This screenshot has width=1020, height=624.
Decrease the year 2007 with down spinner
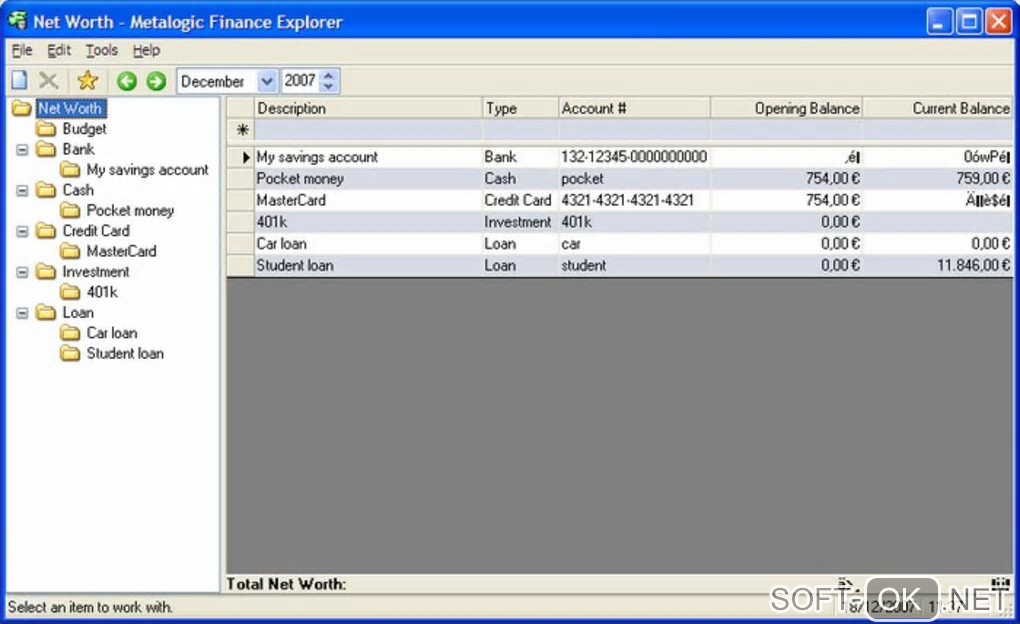pos(329,87)
